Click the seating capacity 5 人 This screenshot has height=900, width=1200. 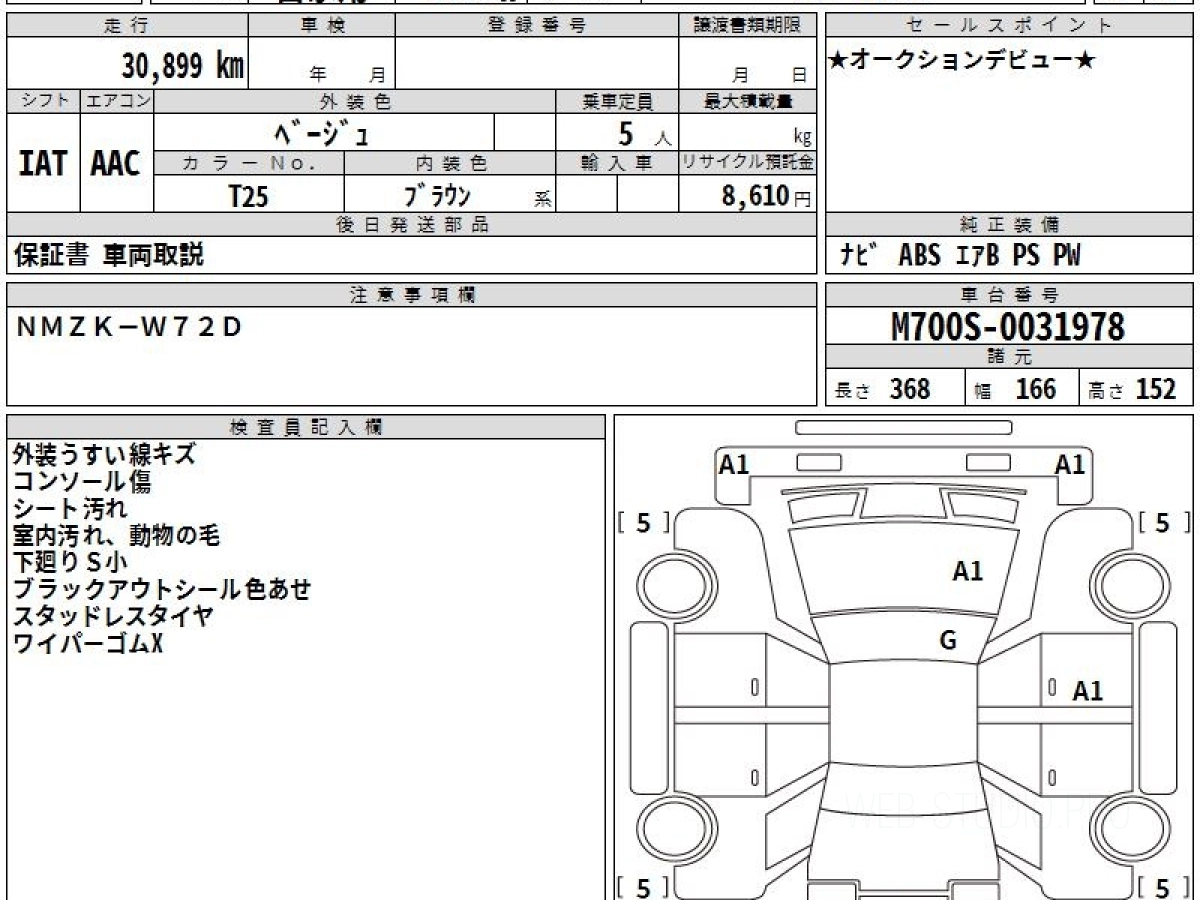(x=644, y=133)
